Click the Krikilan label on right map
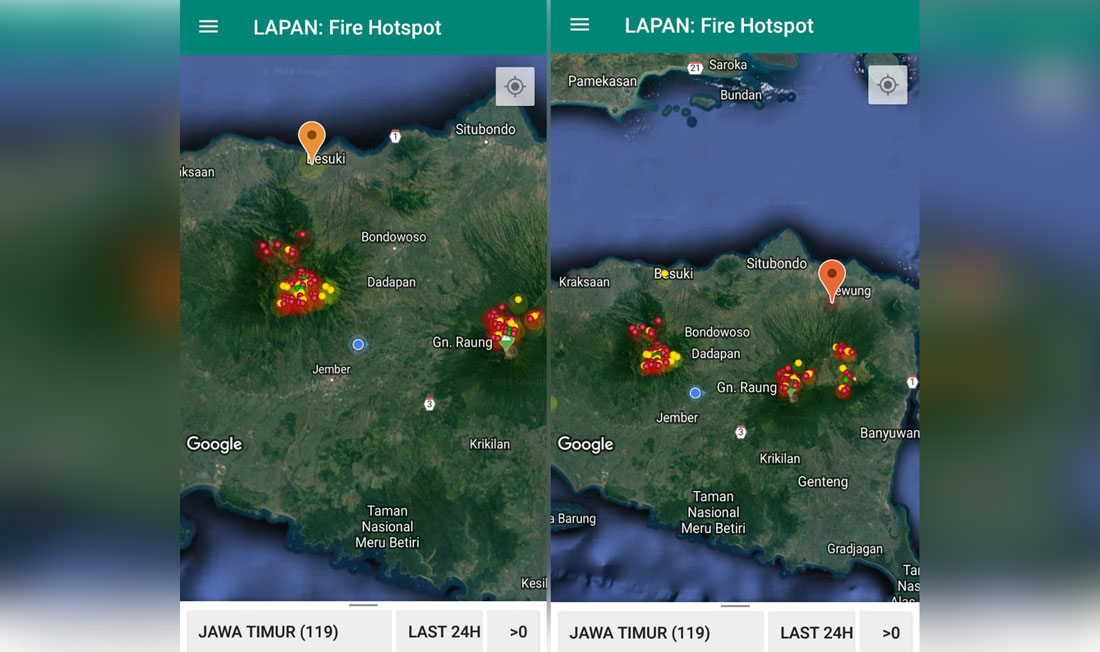 tap(779, 458)
